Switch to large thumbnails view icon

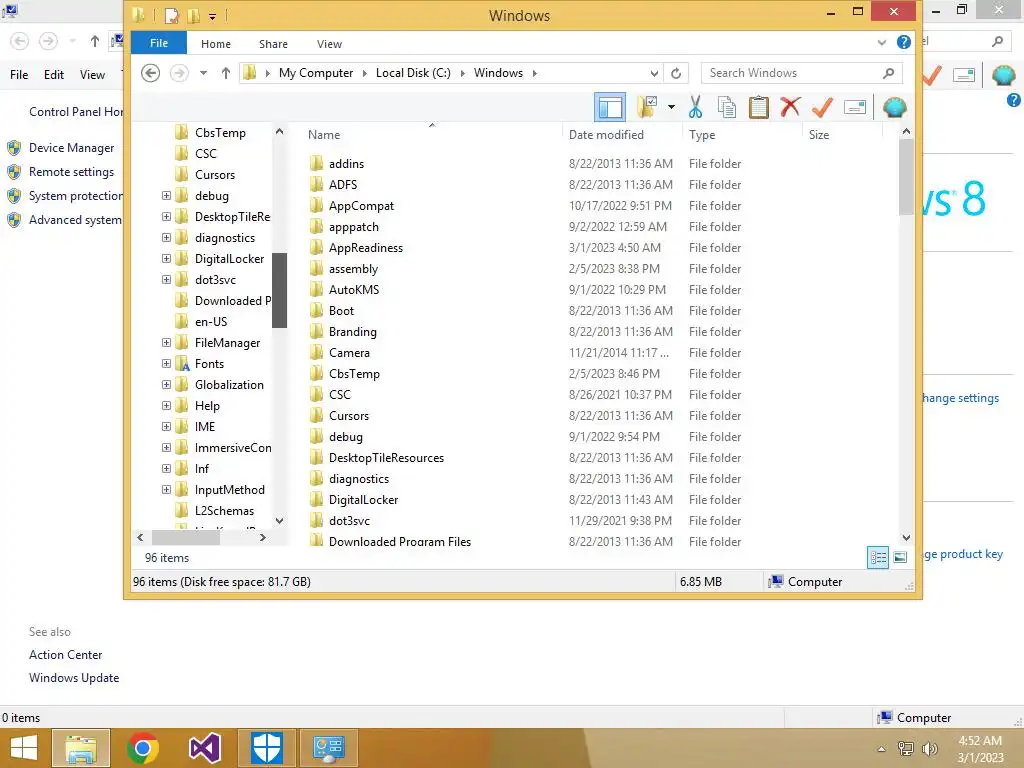click(900, 557)
